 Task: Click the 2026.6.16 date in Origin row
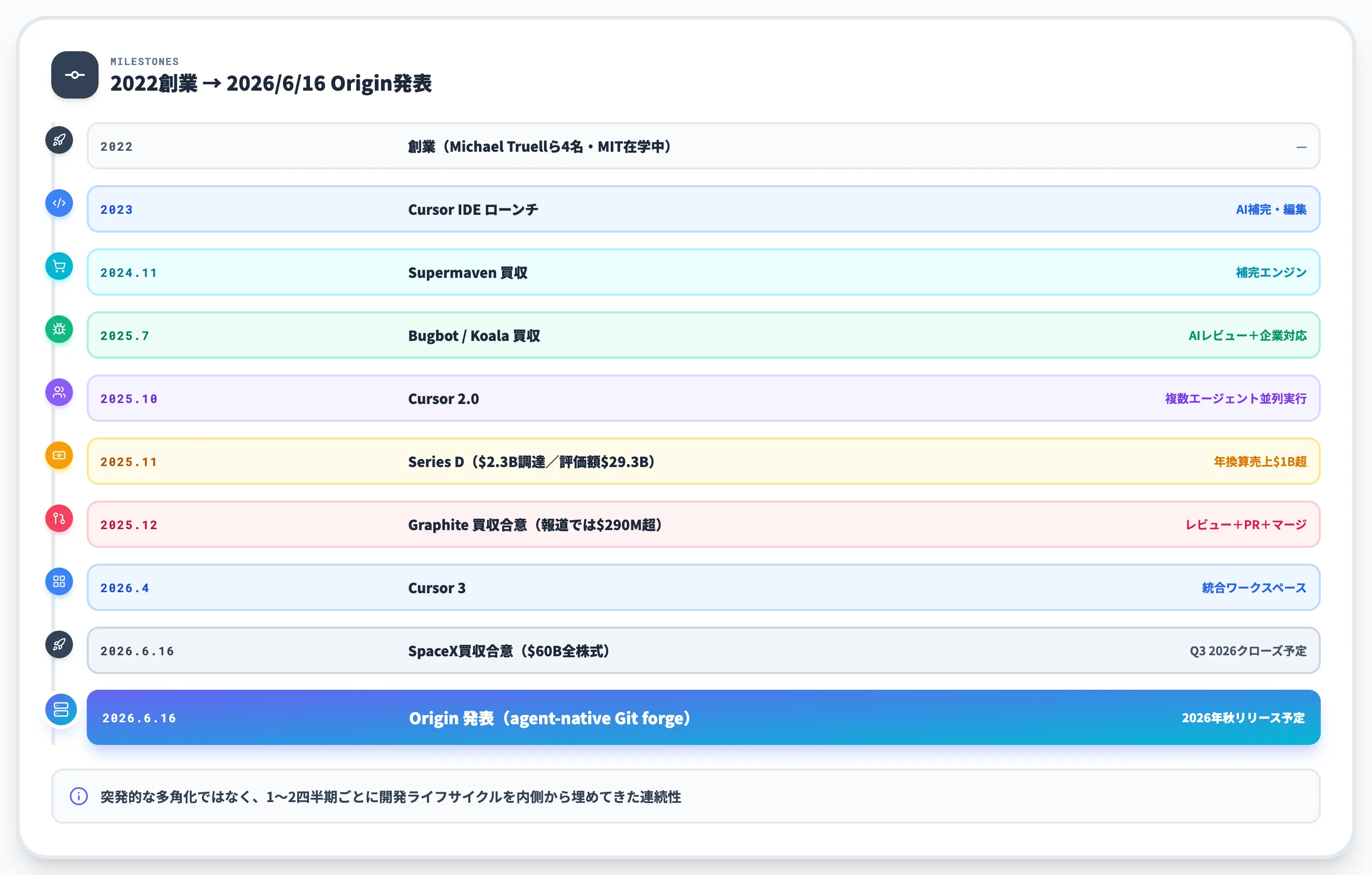tap(139, 718)
